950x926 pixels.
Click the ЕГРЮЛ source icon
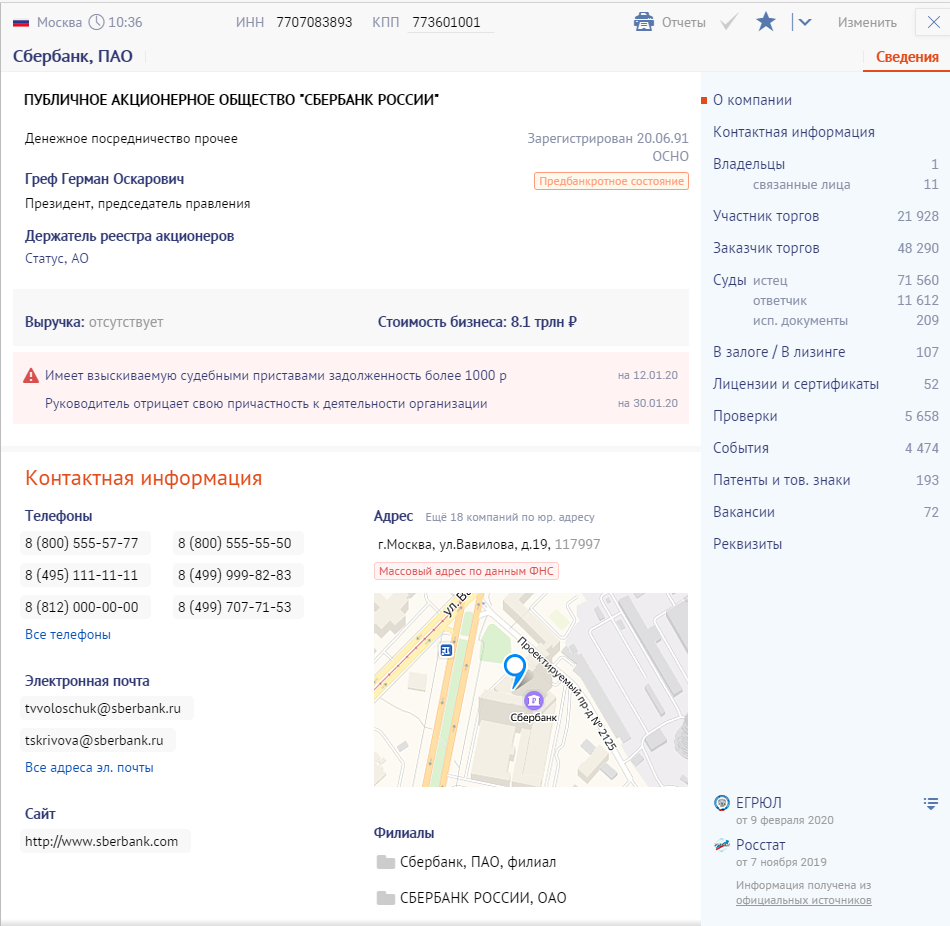pos(722,803)
